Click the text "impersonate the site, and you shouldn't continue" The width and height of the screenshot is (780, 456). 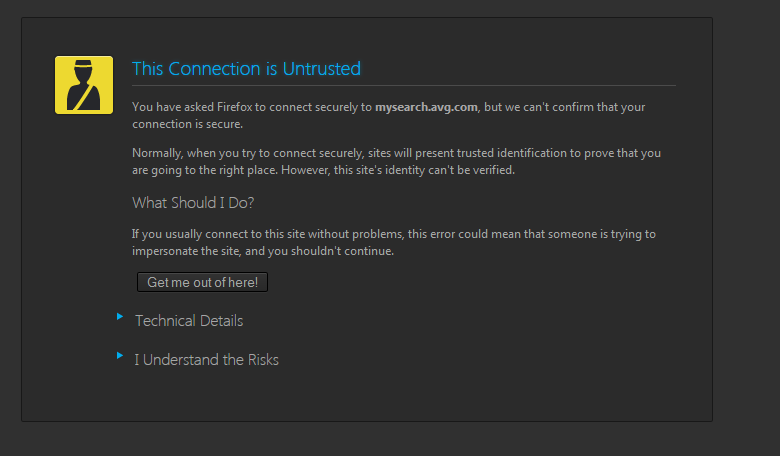[263, 251]
